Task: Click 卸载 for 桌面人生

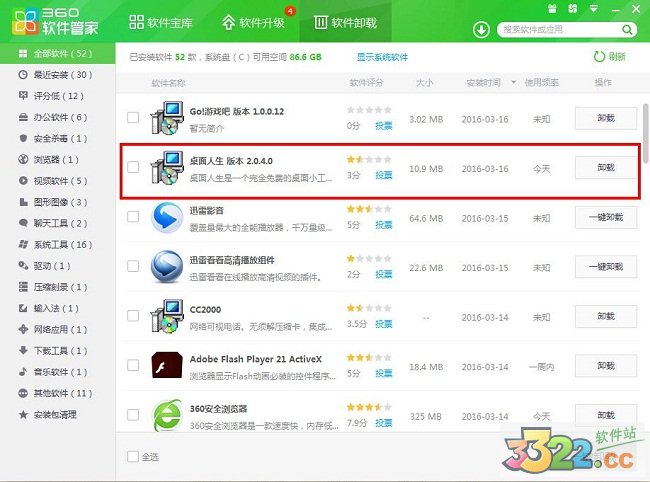Action: click(606, 167)
